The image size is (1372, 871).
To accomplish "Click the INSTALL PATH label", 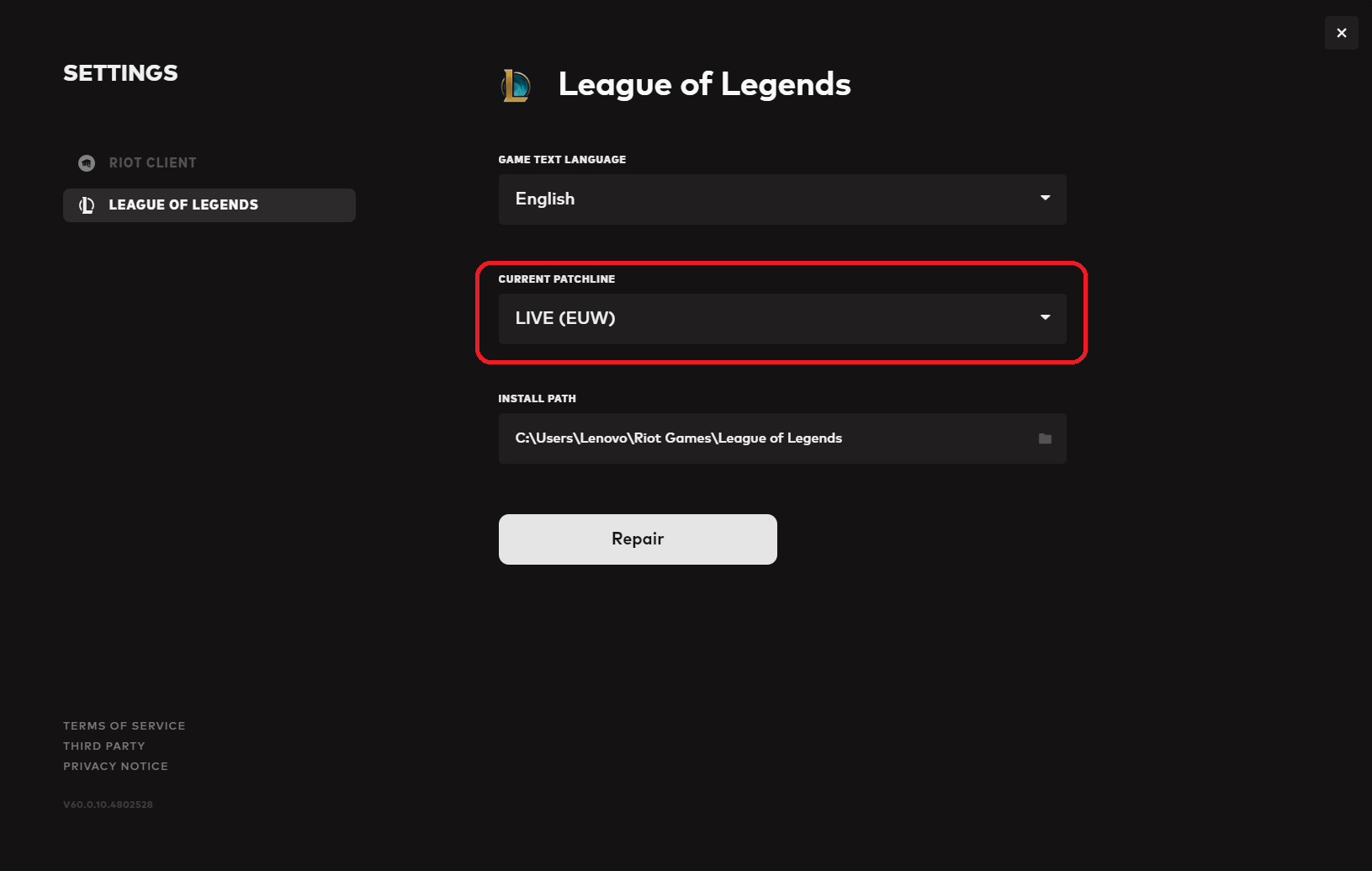I will [x=537, y=399].
